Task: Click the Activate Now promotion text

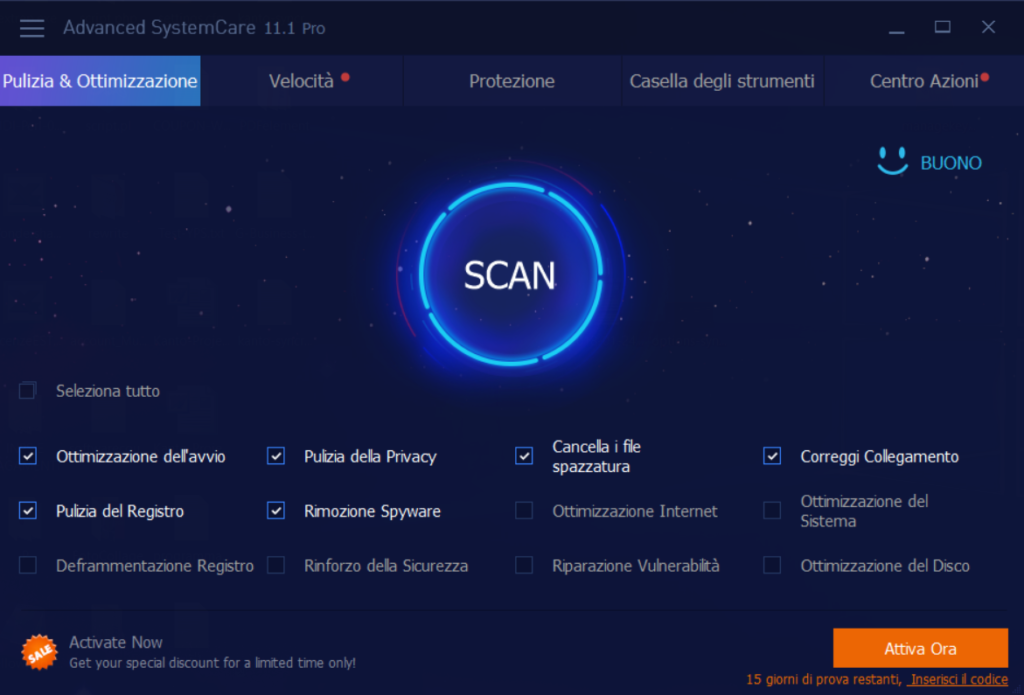Action: tap(116, 642)
